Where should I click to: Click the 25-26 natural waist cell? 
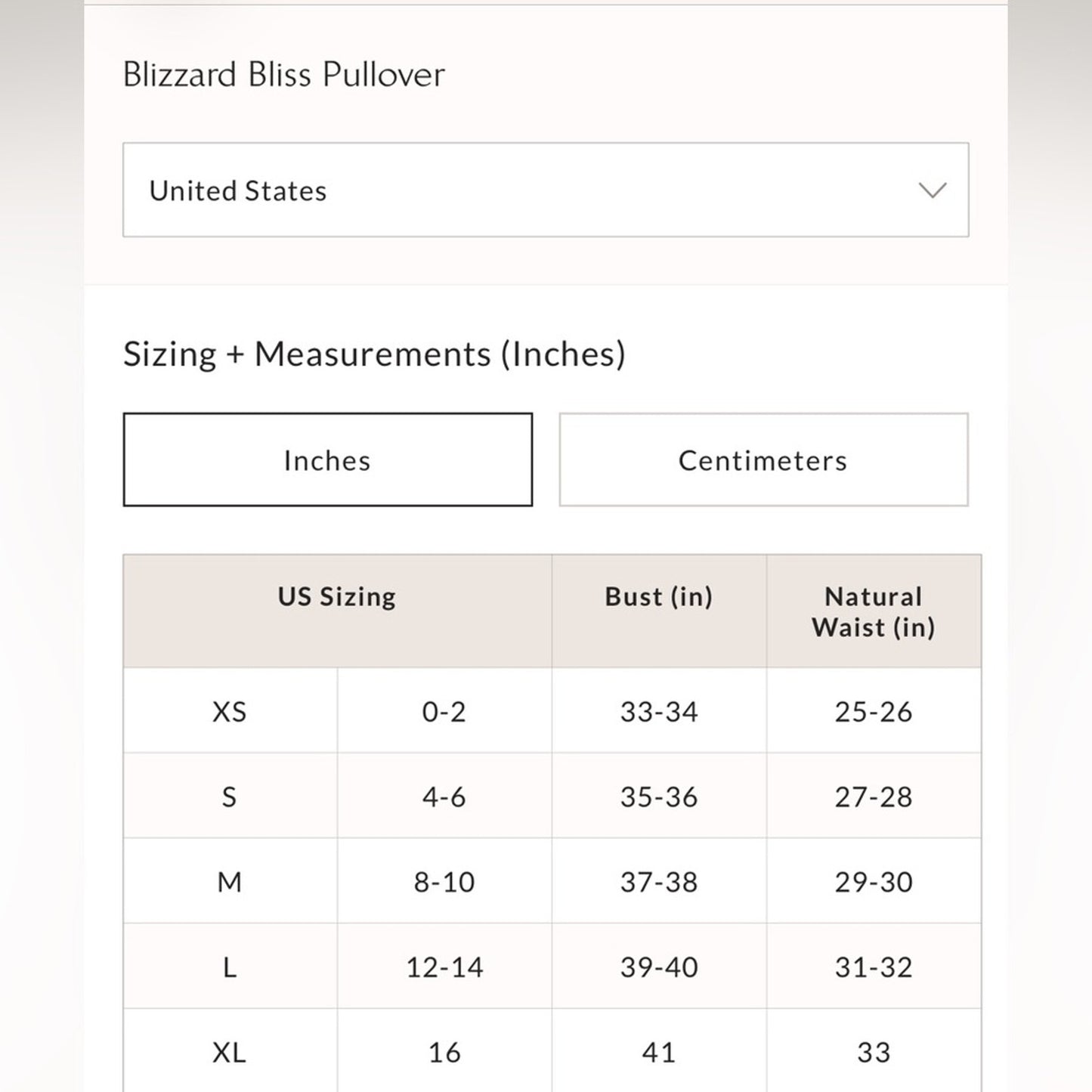pos(873,711)
